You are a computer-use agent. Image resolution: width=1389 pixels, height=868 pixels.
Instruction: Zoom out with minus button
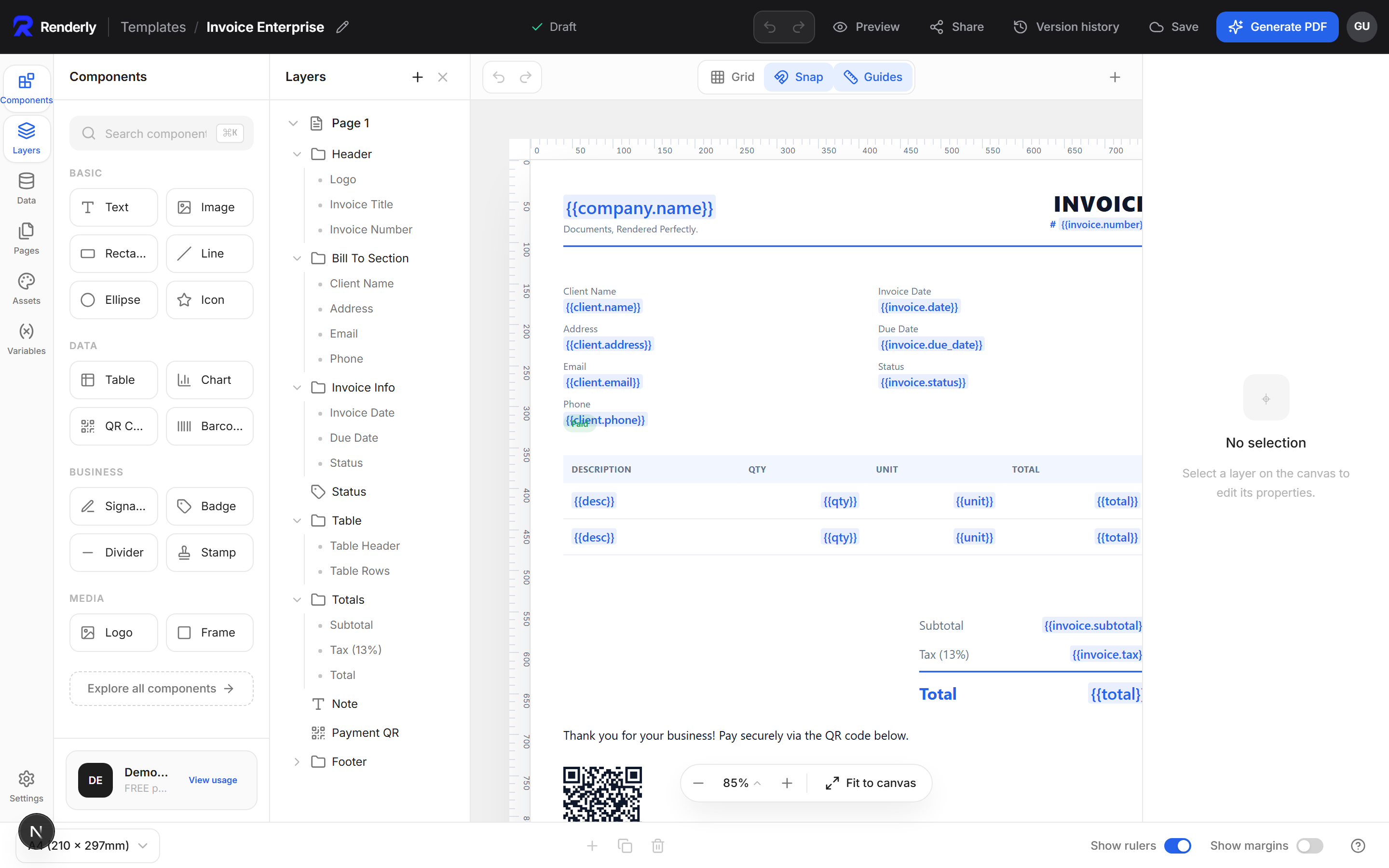[698, 783]
